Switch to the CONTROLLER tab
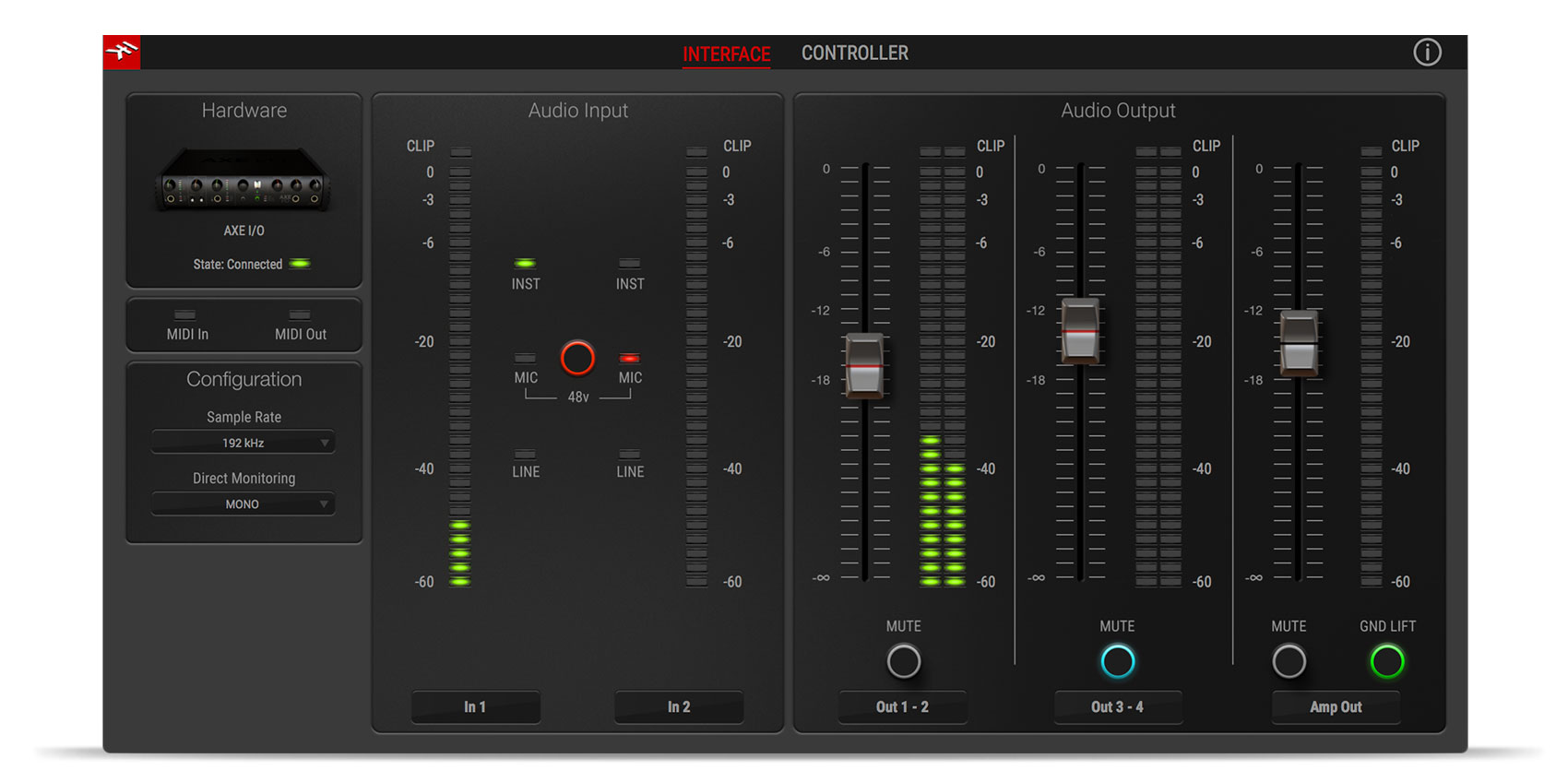 pos(854,53)
